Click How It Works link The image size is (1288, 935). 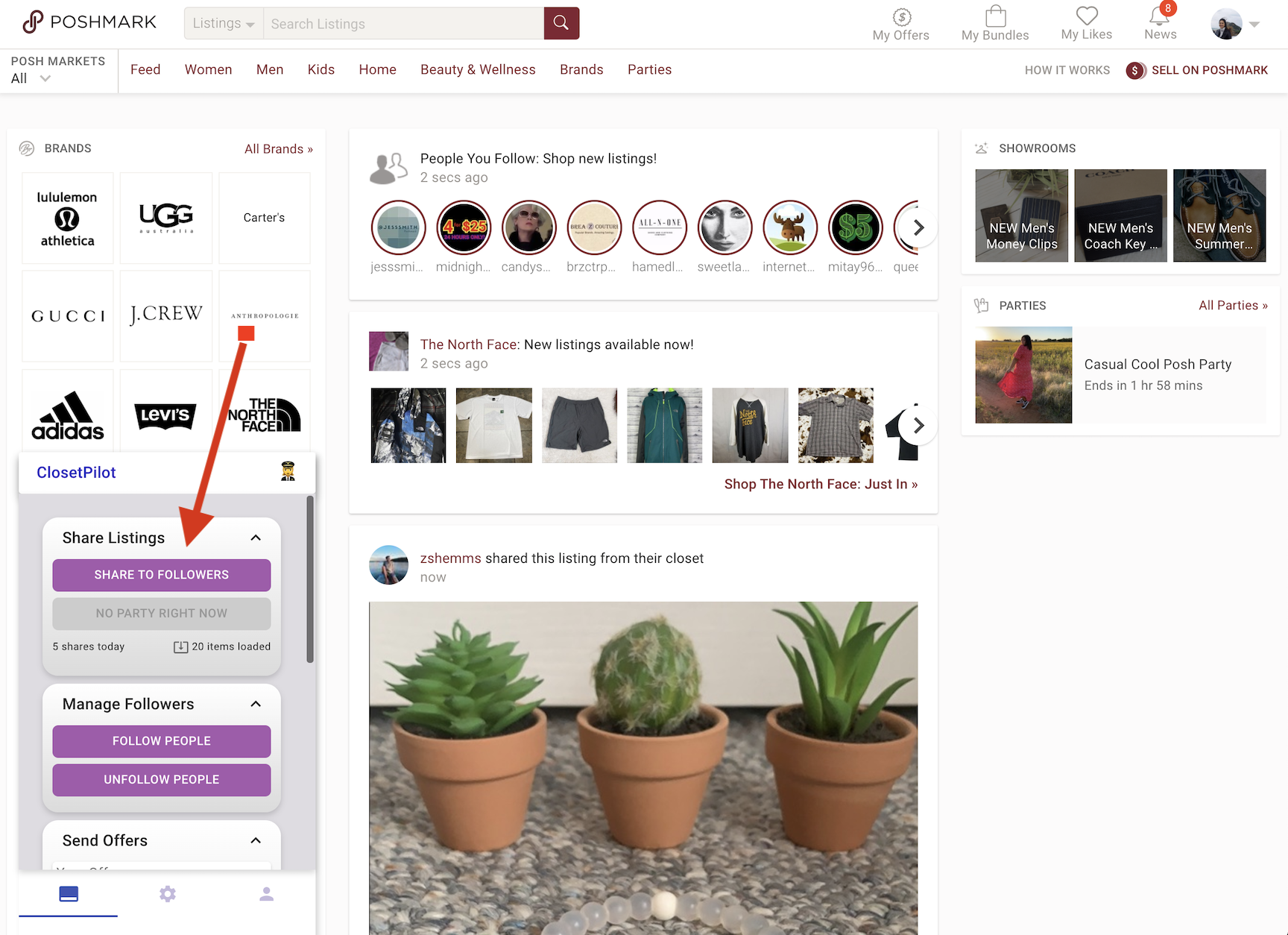click(x=1067, y=70)
